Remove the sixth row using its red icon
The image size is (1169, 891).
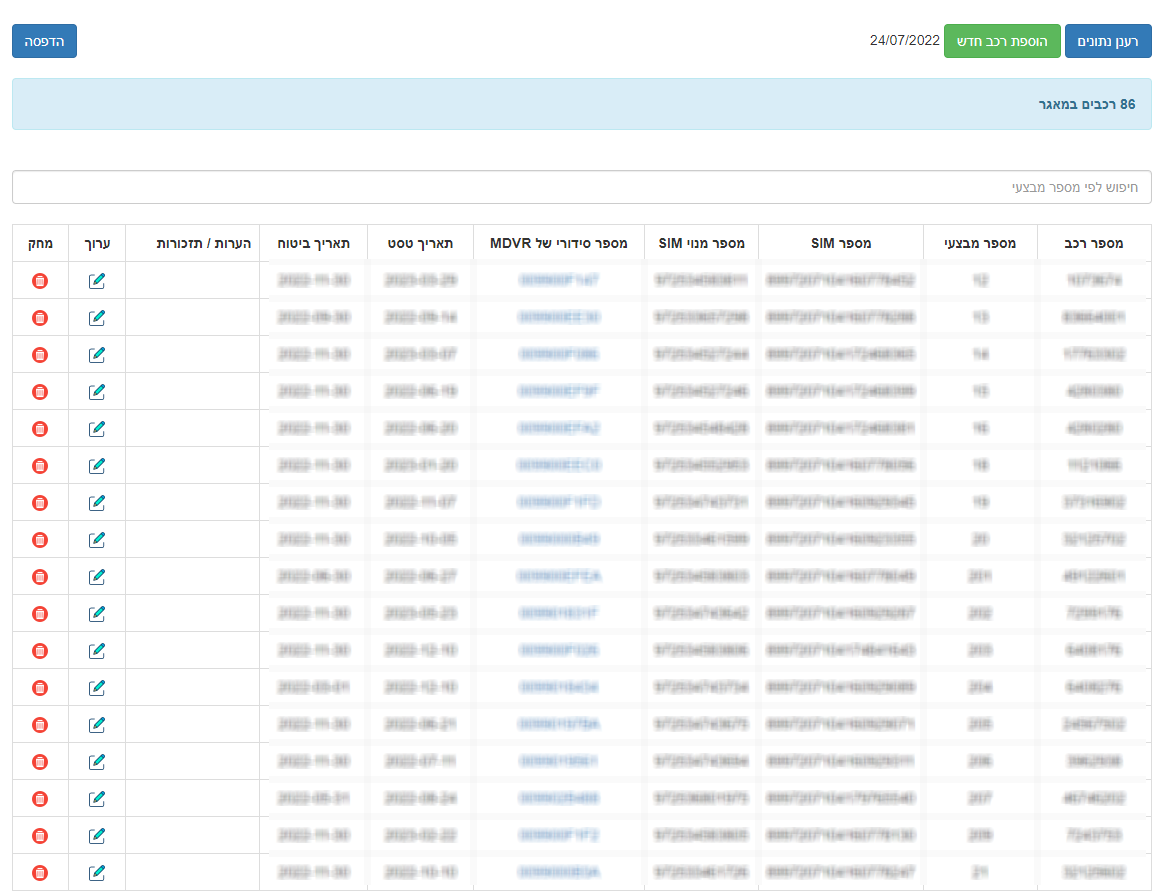(x=40, y=466)
